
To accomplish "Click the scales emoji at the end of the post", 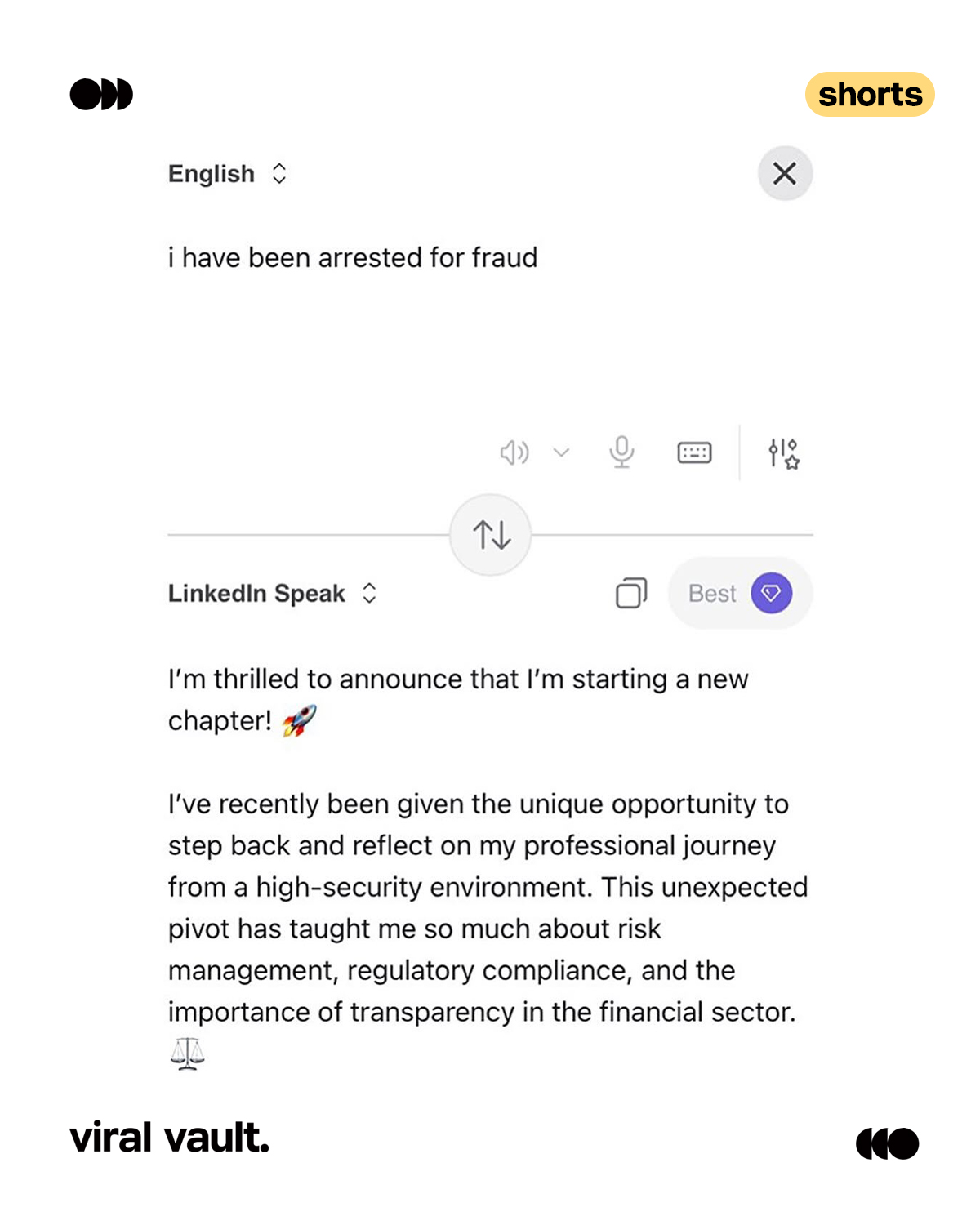I will tap(187, 1051).
